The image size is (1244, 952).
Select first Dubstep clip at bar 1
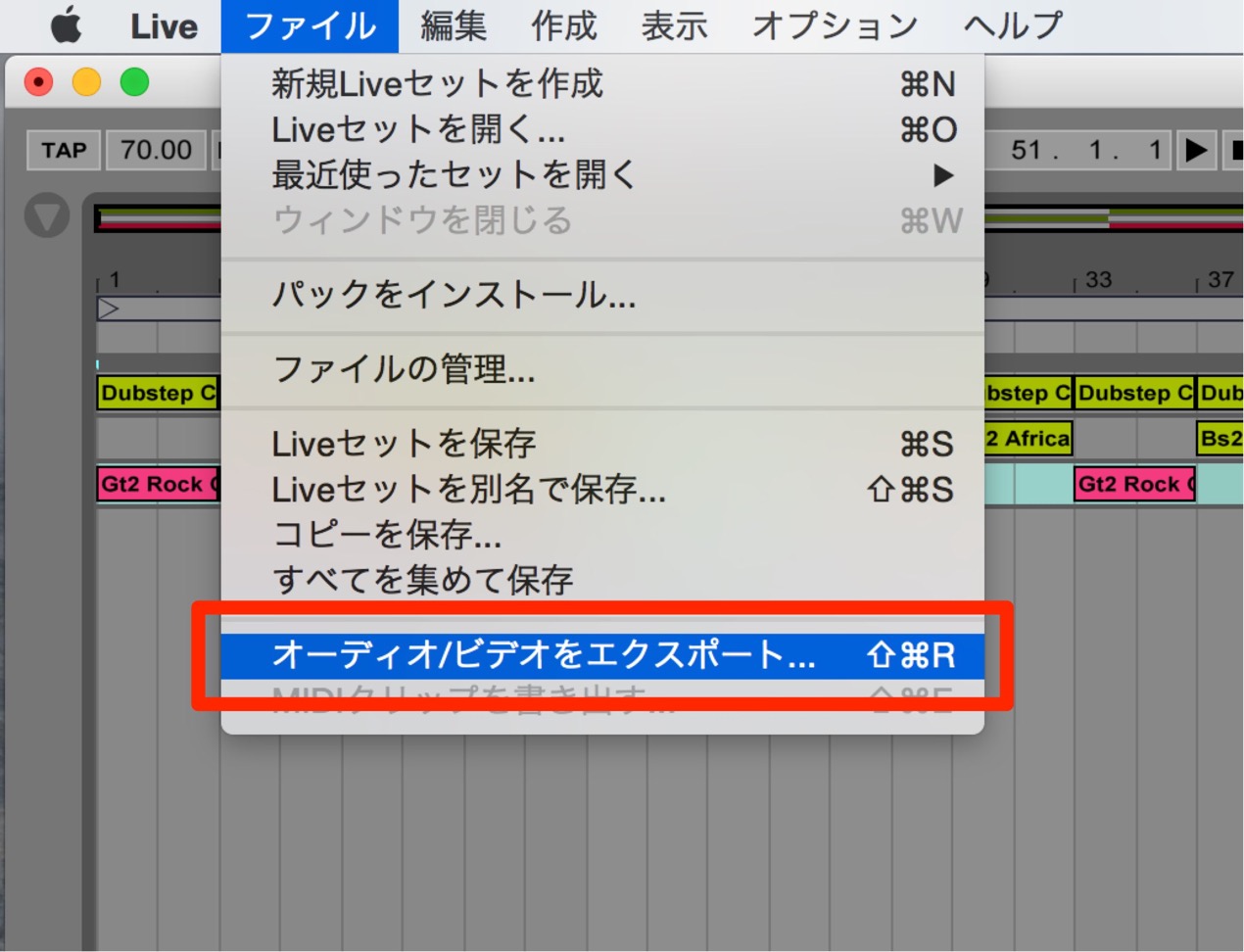tap(158, 393)
